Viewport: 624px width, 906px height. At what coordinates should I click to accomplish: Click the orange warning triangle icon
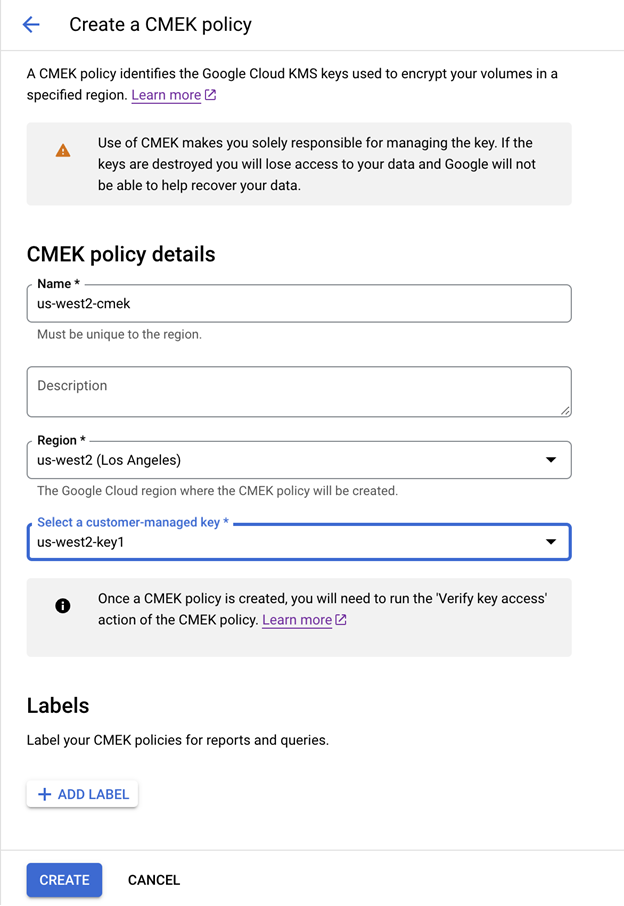63,151
